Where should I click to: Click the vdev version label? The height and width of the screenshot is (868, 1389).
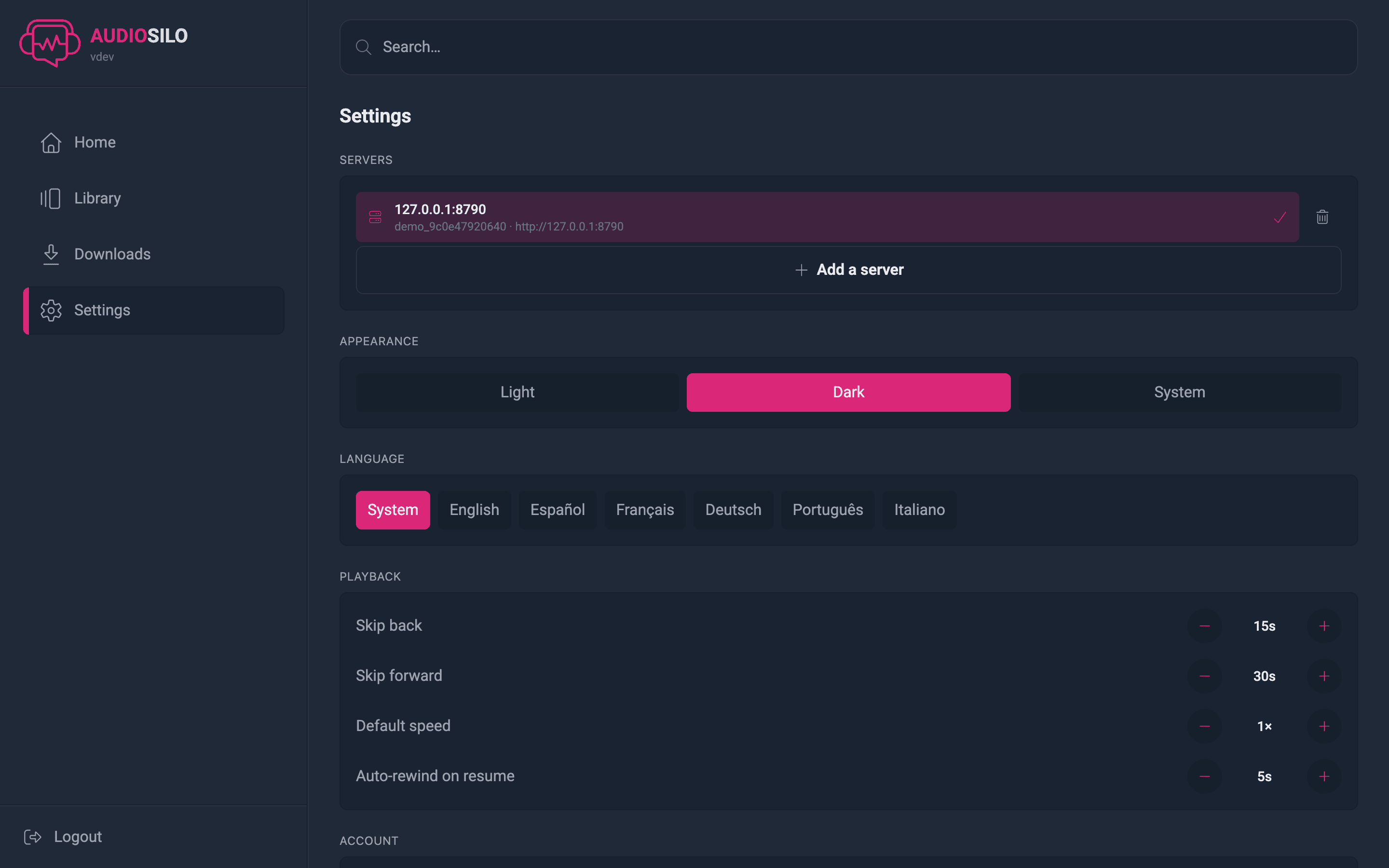coord(102,57)
